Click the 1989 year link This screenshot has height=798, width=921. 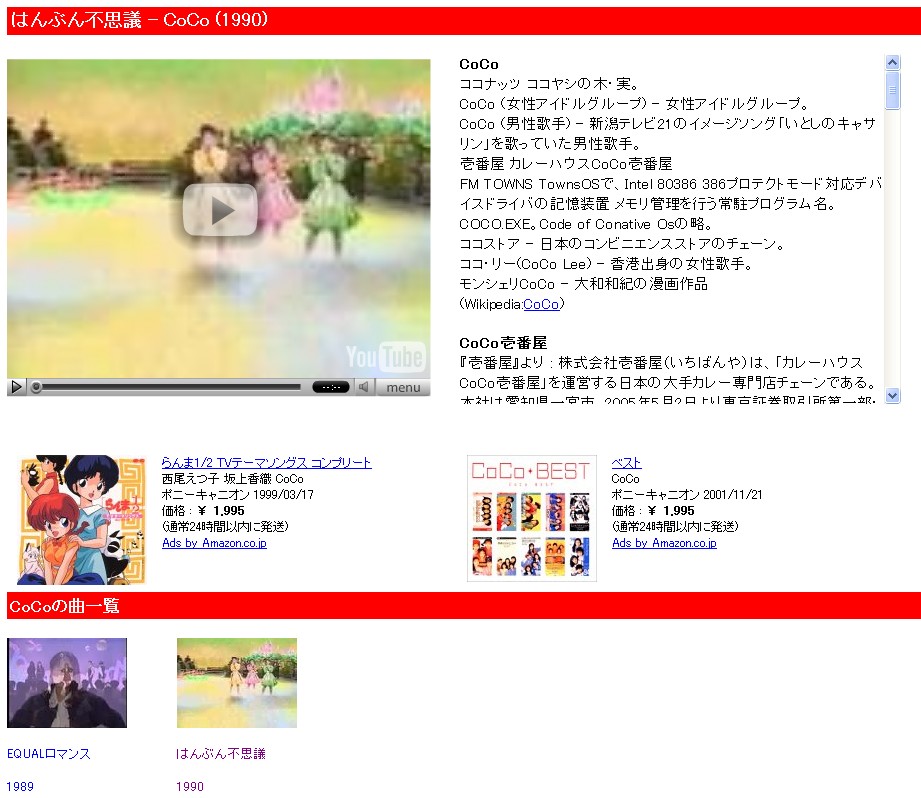coord(20,787)
